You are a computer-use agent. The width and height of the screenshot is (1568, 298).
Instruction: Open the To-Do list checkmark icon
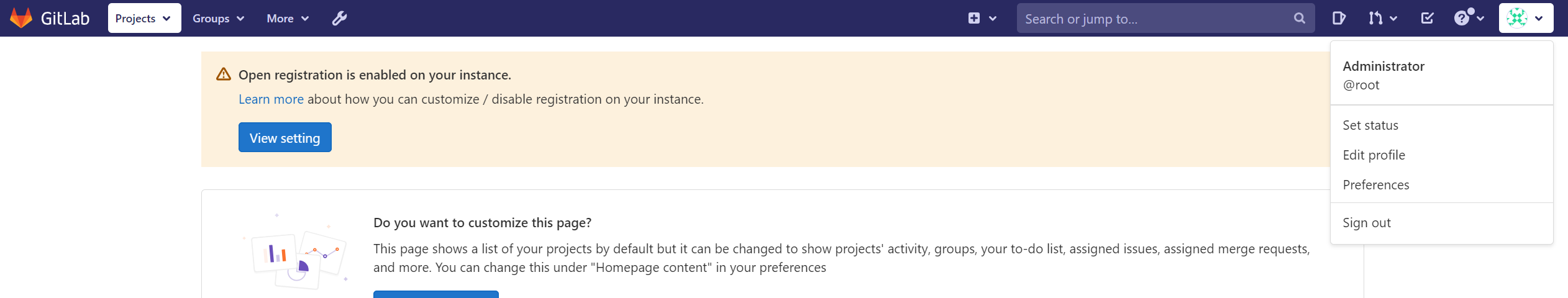tap(1428, 18)
